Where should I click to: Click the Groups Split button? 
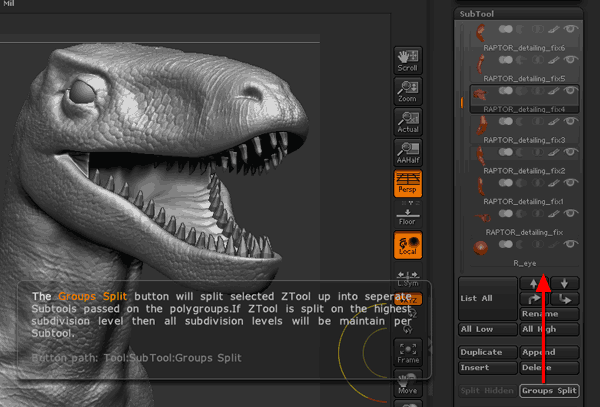tap(549, 391)
